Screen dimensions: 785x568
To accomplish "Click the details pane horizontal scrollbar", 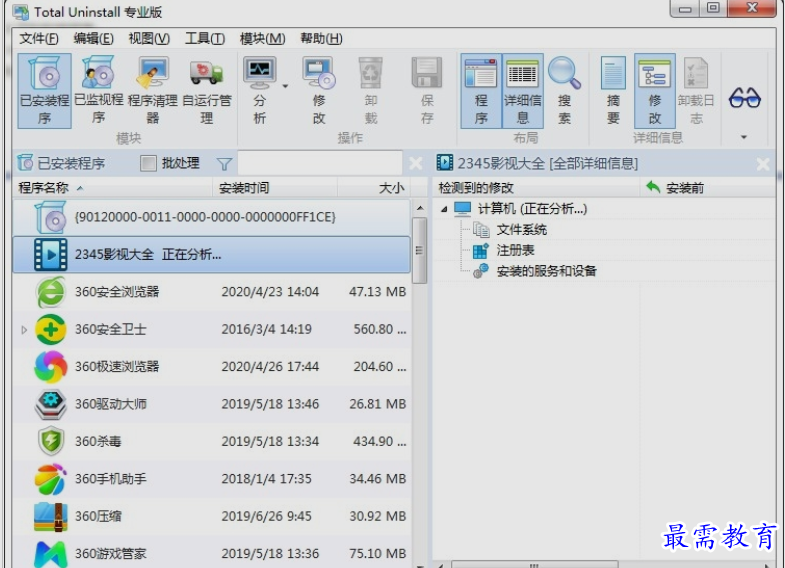I will click(x=534, y=565).
